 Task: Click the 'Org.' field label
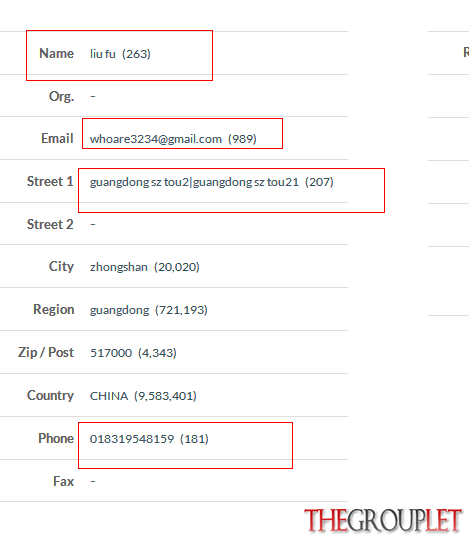61,96
